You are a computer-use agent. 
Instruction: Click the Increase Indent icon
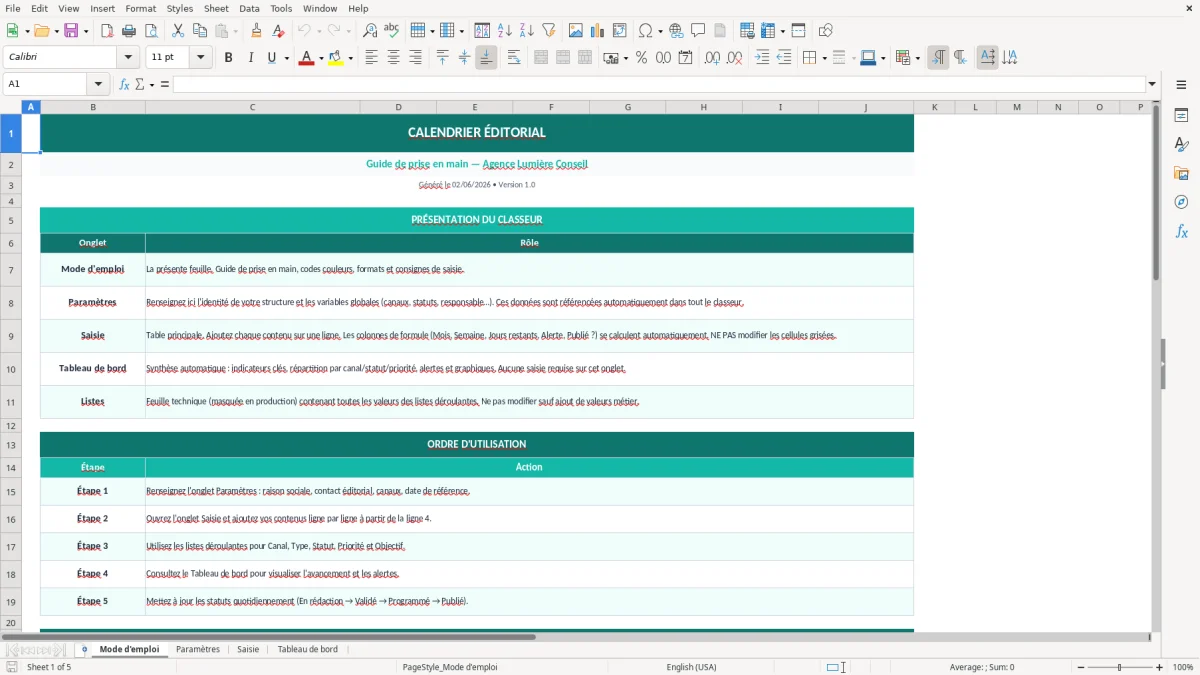[x=762, y=58]
